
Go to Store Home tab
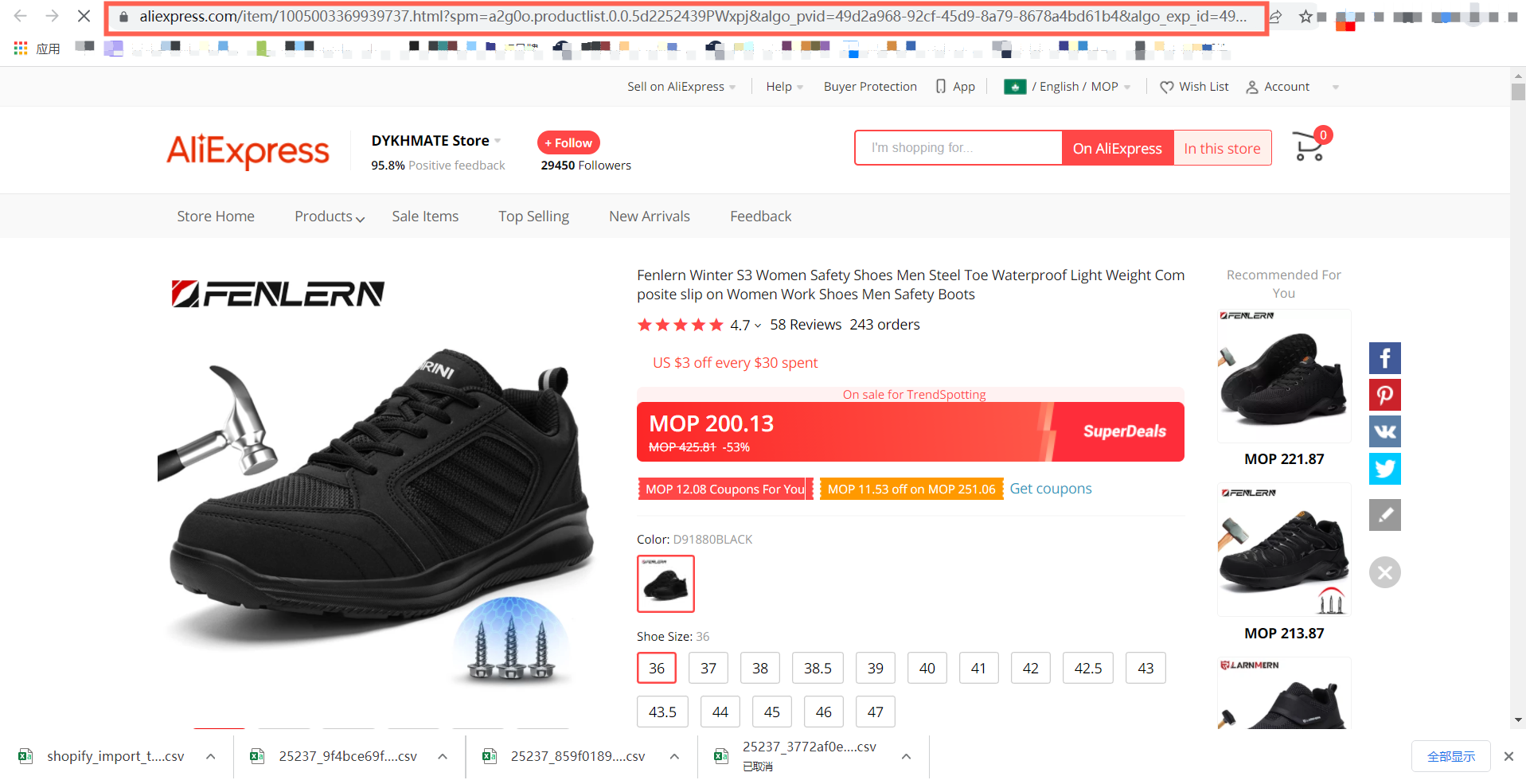[x=216, y=216]
